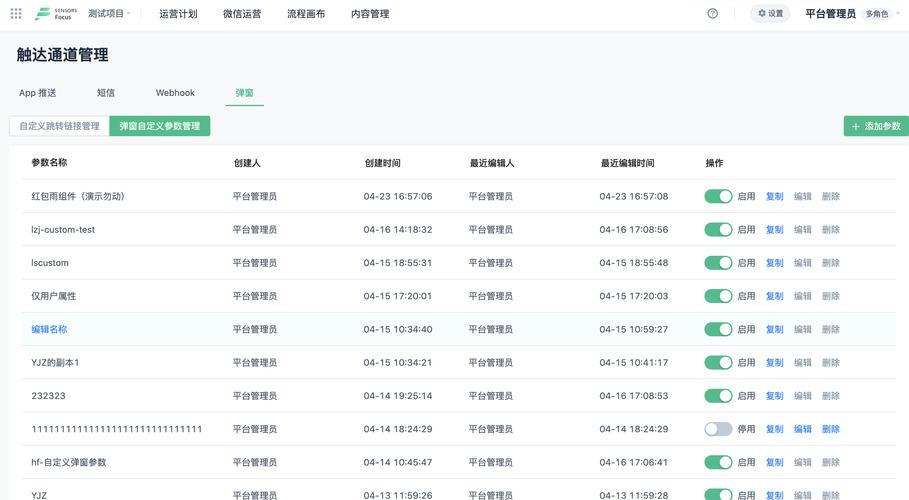The image size is (909, 500).
Task: Click the 232323 parameter name
Action: coord(48,396)
